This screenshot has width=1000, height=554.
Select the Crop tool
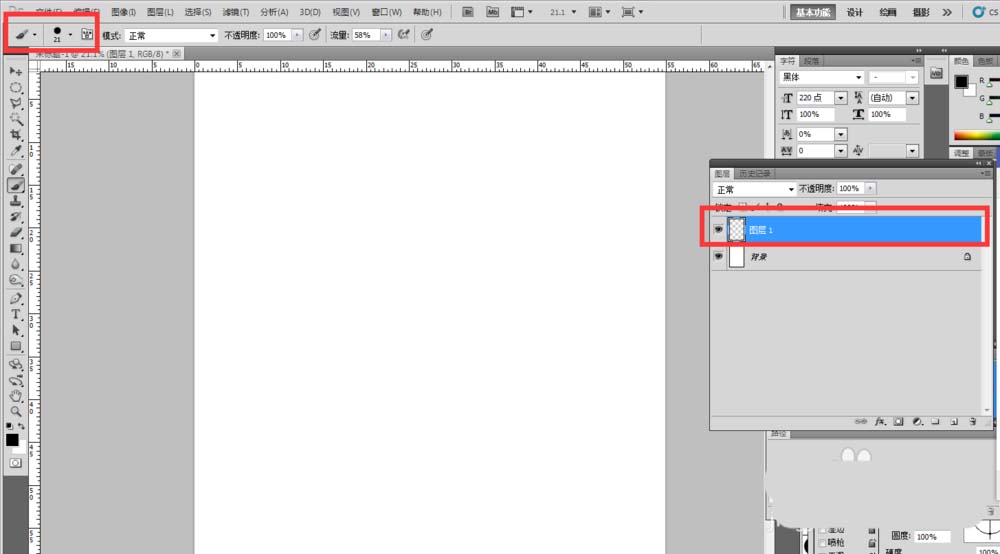[16, 135]
